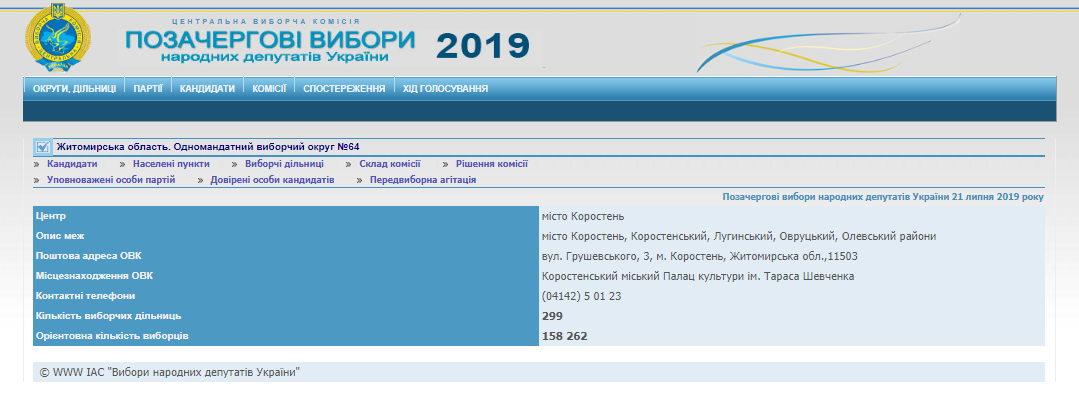Click the Позачергові вибори 2019 banner

point(327,43)
